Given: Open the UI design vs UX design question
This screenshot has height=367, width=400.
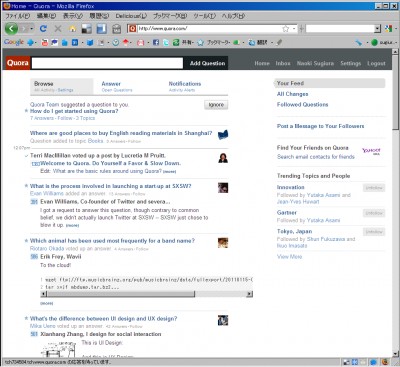Looking at the screenshot, I should click(103, 318).
